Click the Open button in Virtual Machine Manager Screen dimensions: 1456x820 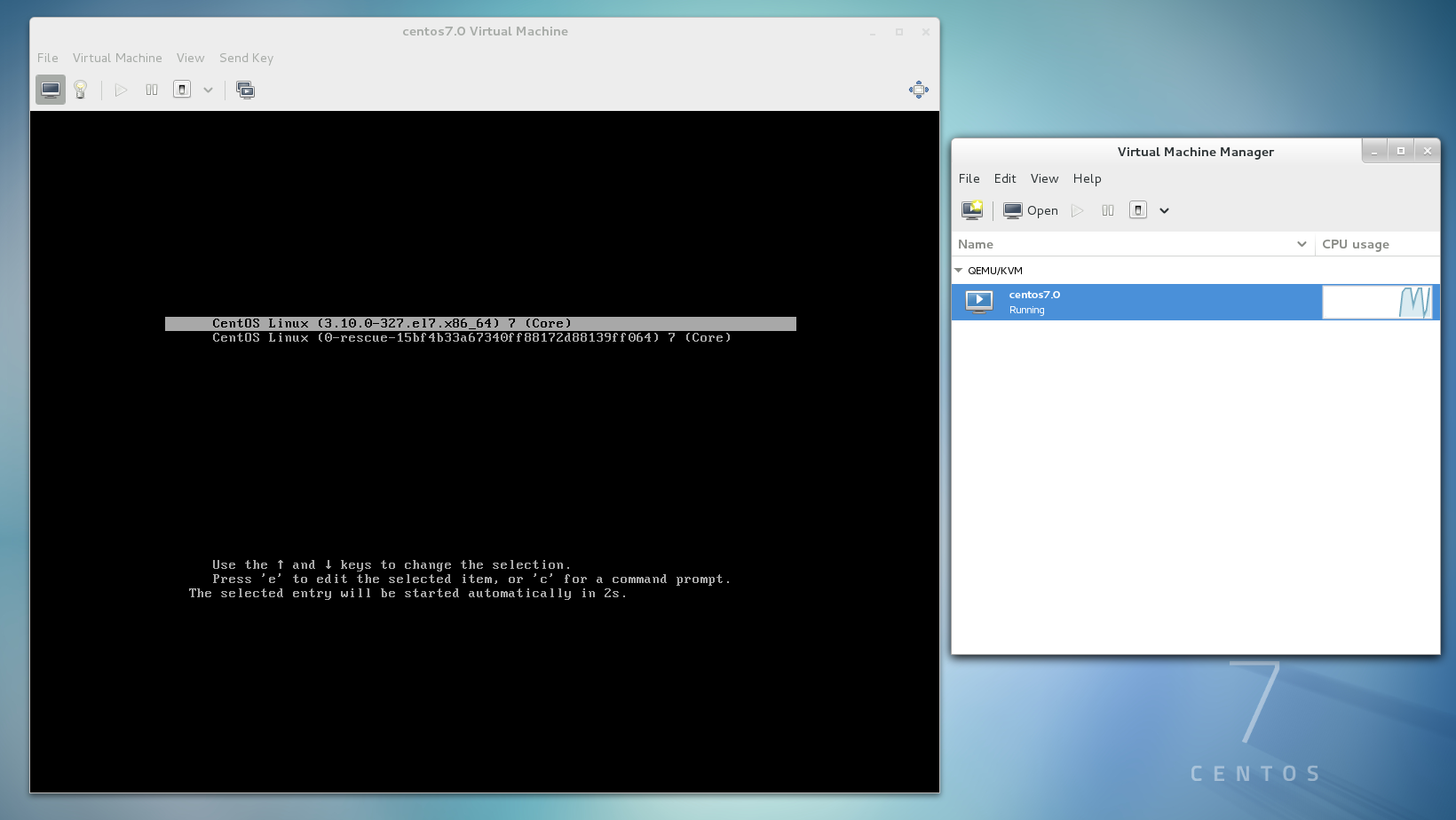click(x=1031, y=210)
